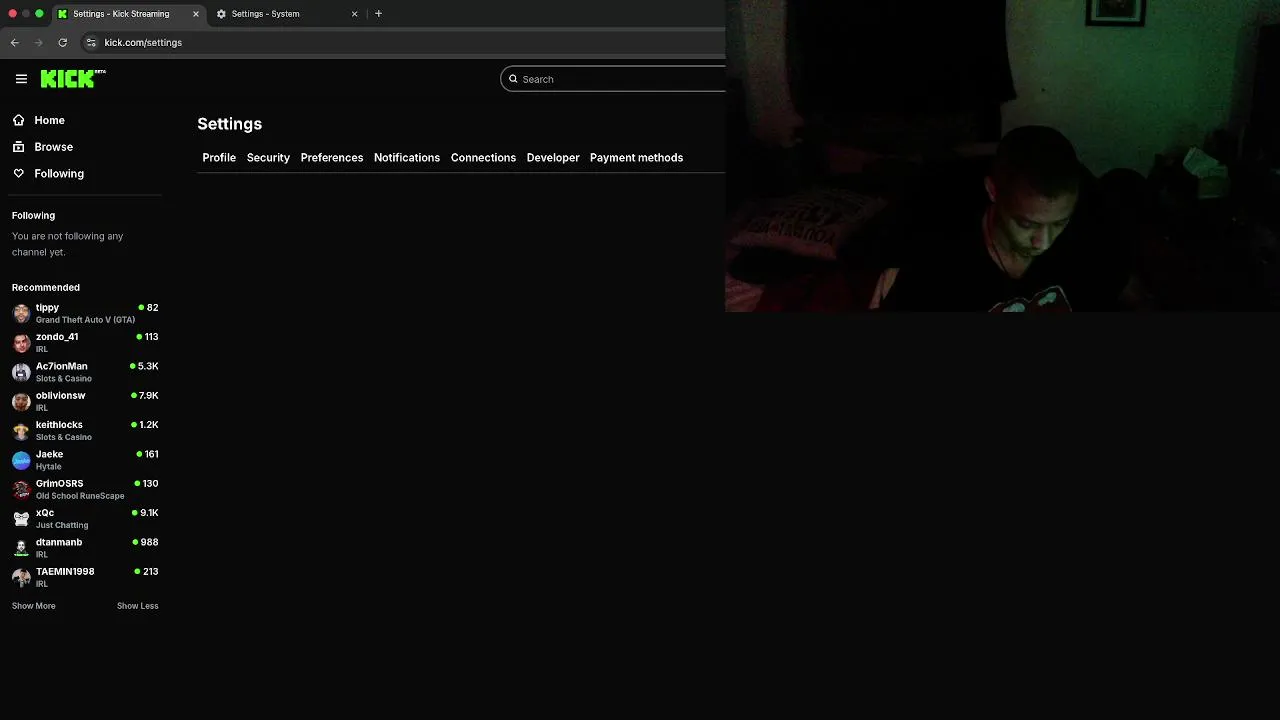1280x720 pixels.
Task: Open xQc channel name
Action: (45, 513)
